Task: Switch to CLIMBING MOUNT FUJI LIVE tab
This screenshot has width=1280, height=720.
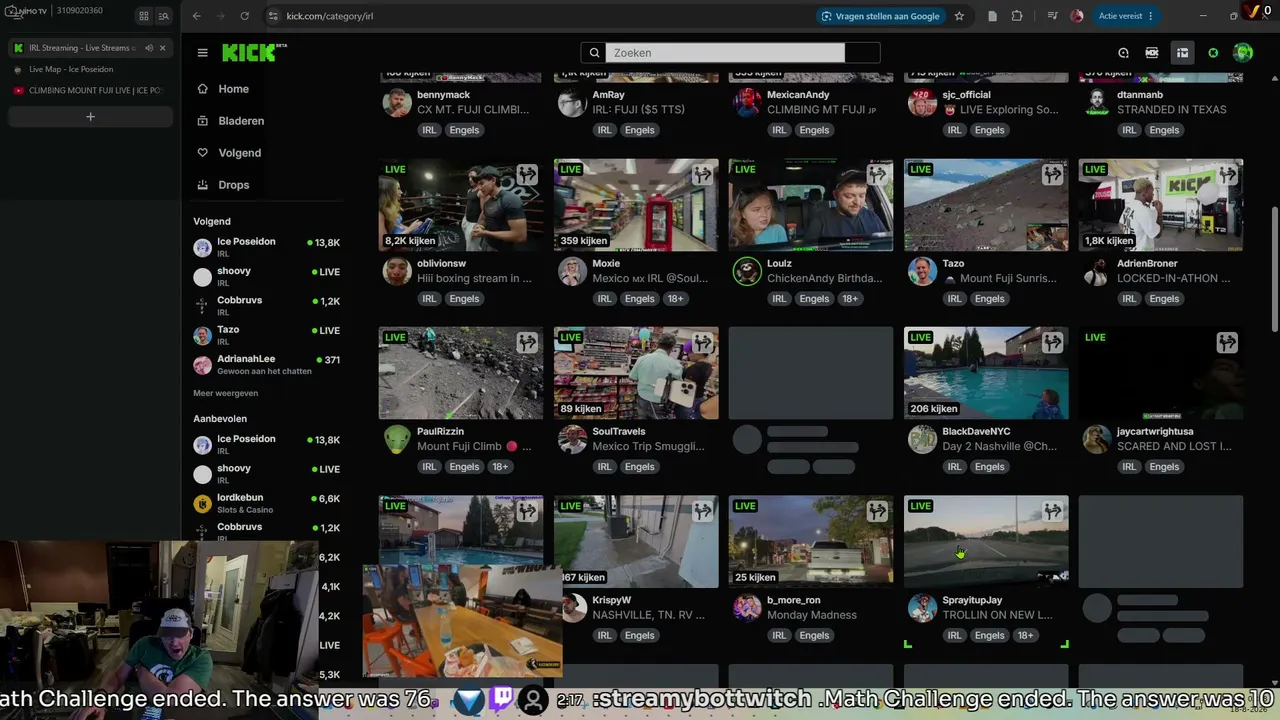Action: 90,90
